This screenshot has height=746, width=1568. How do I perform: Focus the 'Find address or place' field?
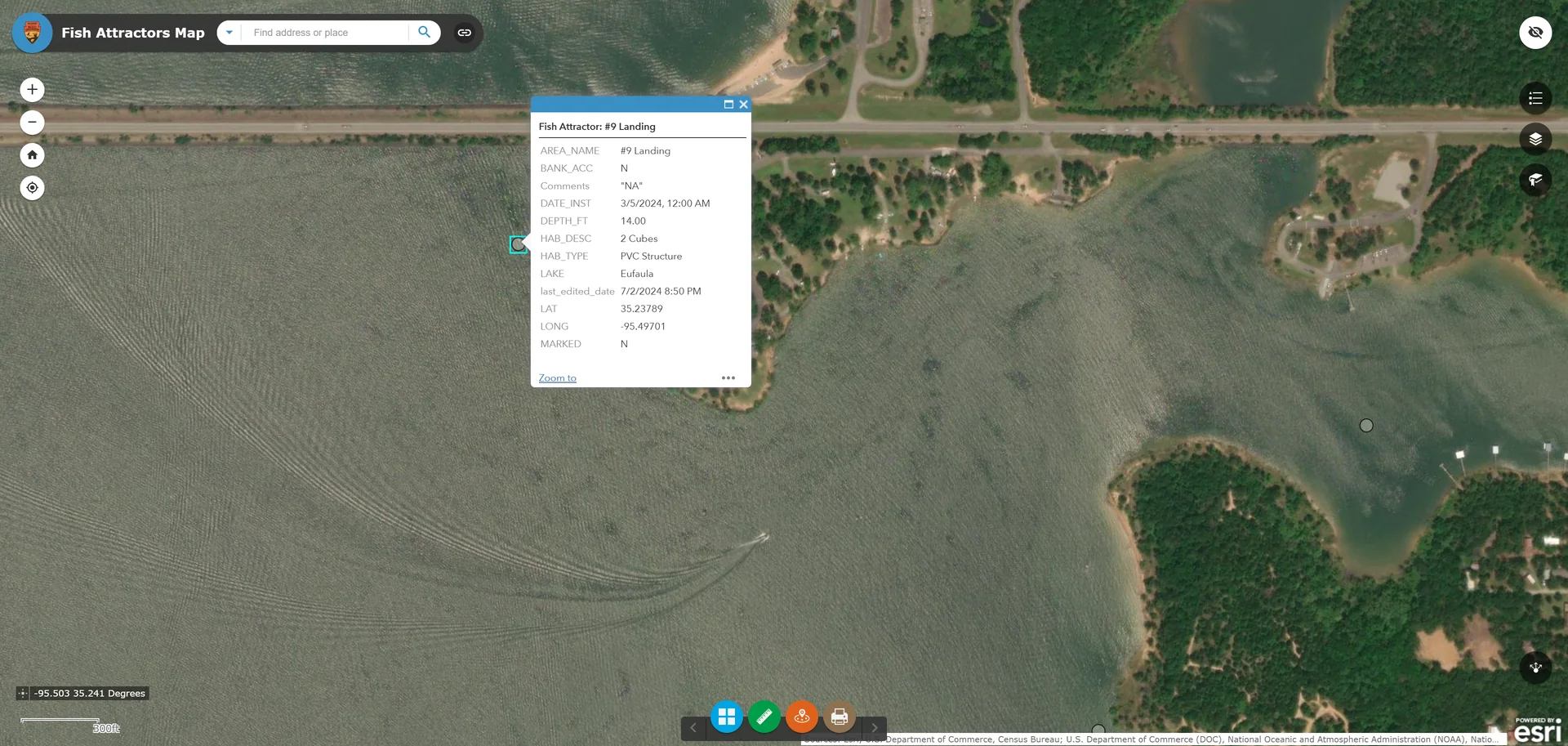click(325, 33)
